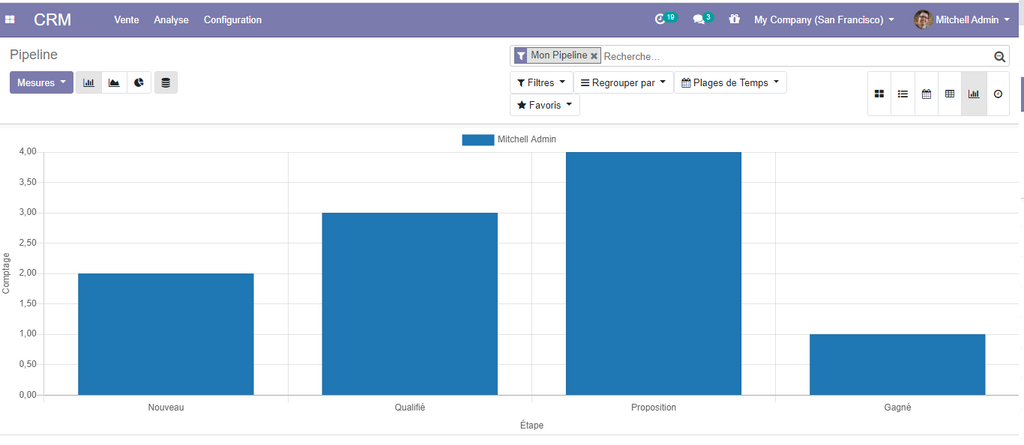Open the Filtres dropdown
Image resolution: width=1024 pixels, height=445 pixels.
pyautogui.click(x=541, y=83)
